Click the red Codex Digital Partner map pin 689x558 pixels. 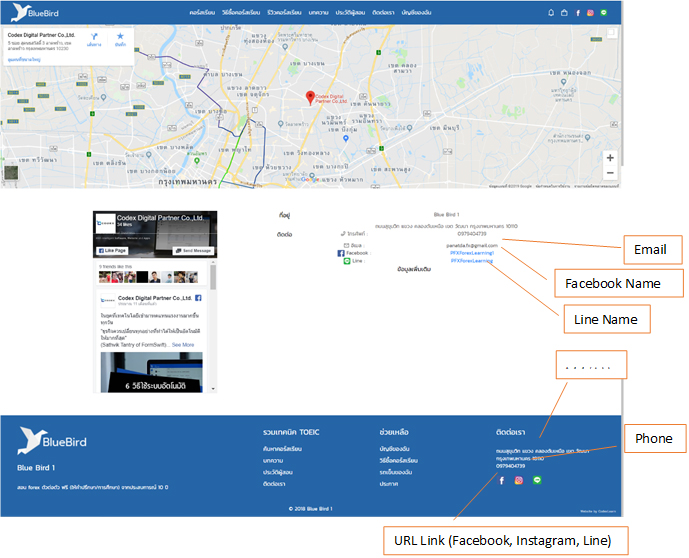point(310,97)
